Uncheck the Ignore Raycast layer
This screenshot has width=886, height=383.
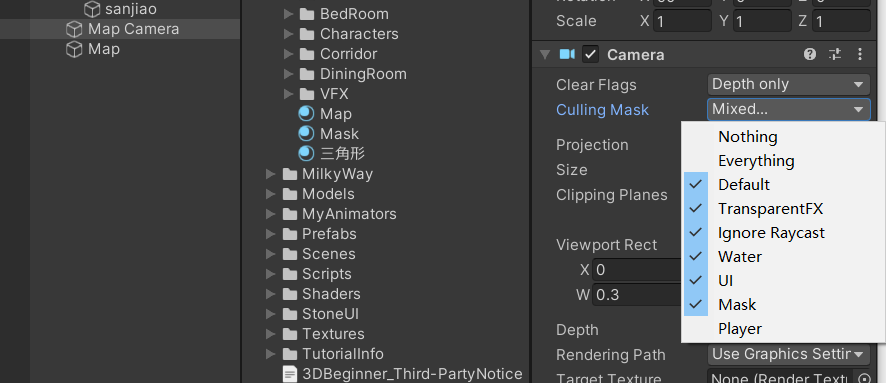(x=784, y=233)
